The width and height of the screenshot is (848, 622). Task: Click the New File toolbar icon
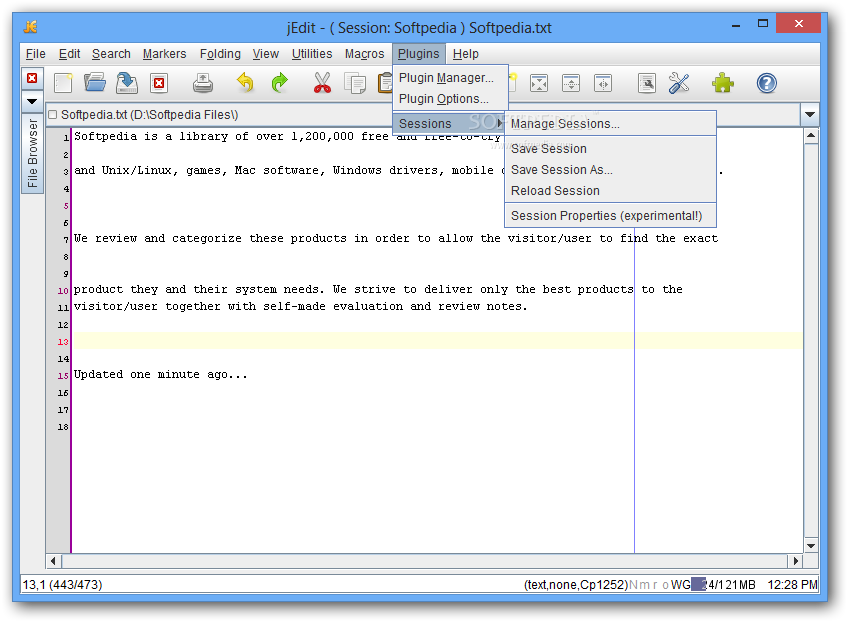point(63,83)
